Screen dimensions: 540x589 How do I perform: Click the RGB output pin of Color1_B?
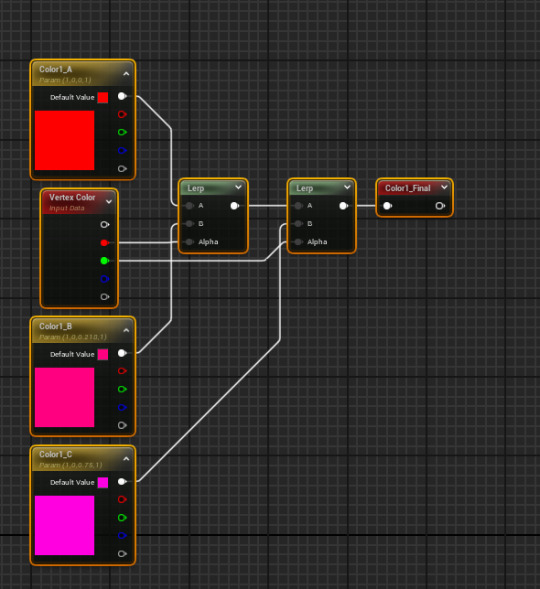[122, 353]
